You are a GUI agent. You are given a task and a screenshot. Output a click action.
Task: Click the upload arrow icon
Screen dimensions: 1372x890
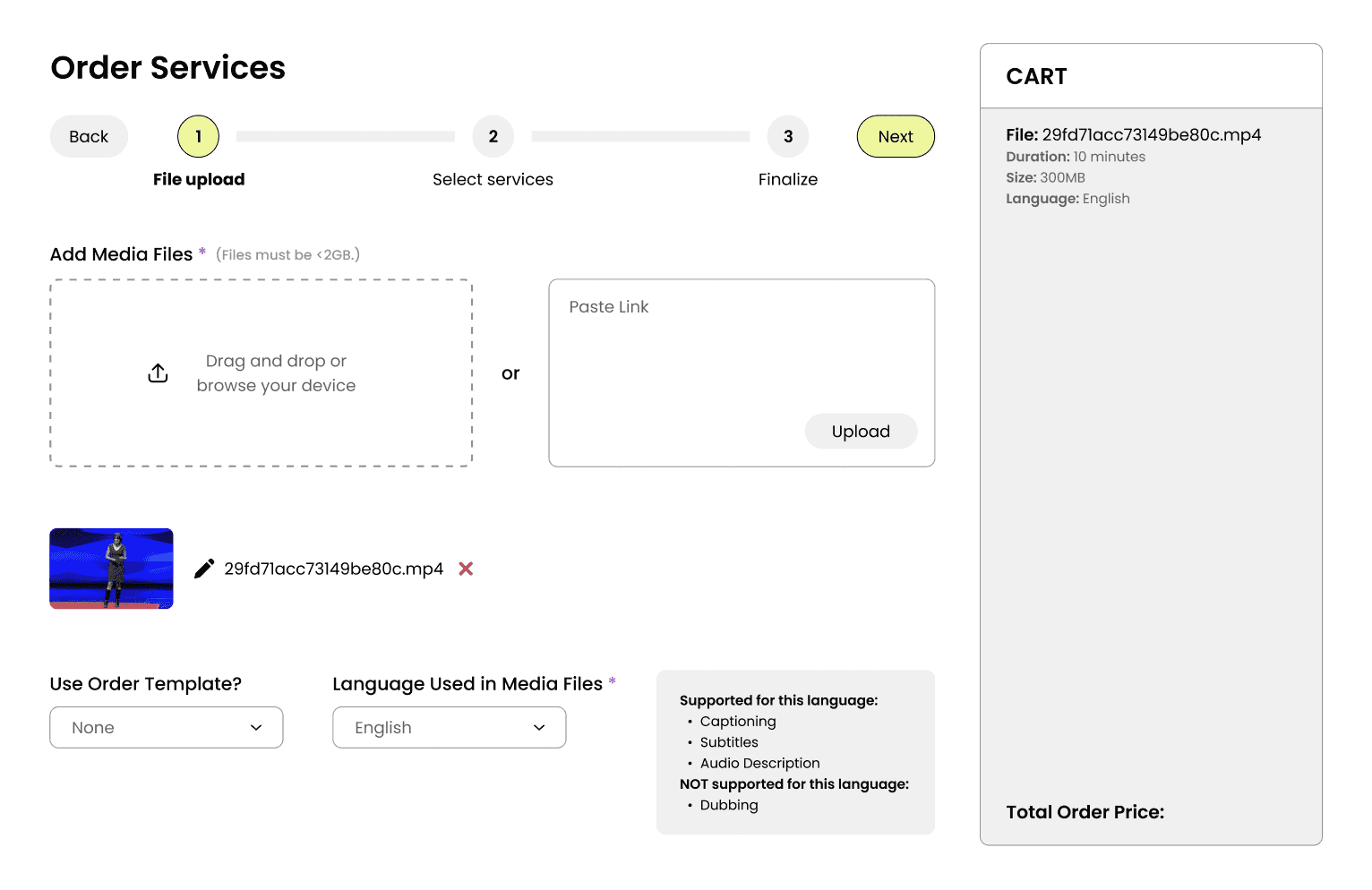pyautogui.click(x=158, y=373)
